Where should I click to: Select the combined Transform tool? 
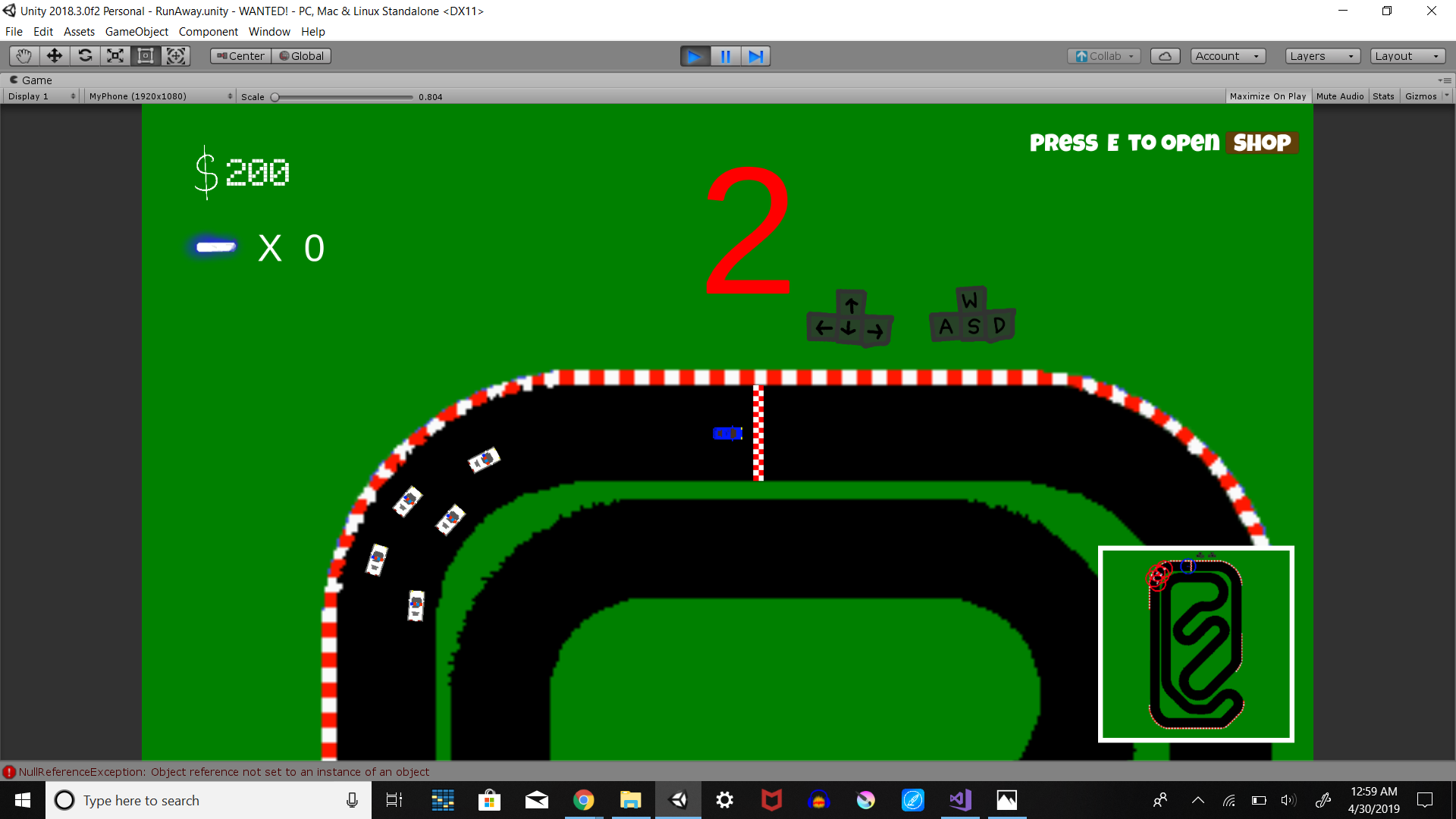point(176,56)
